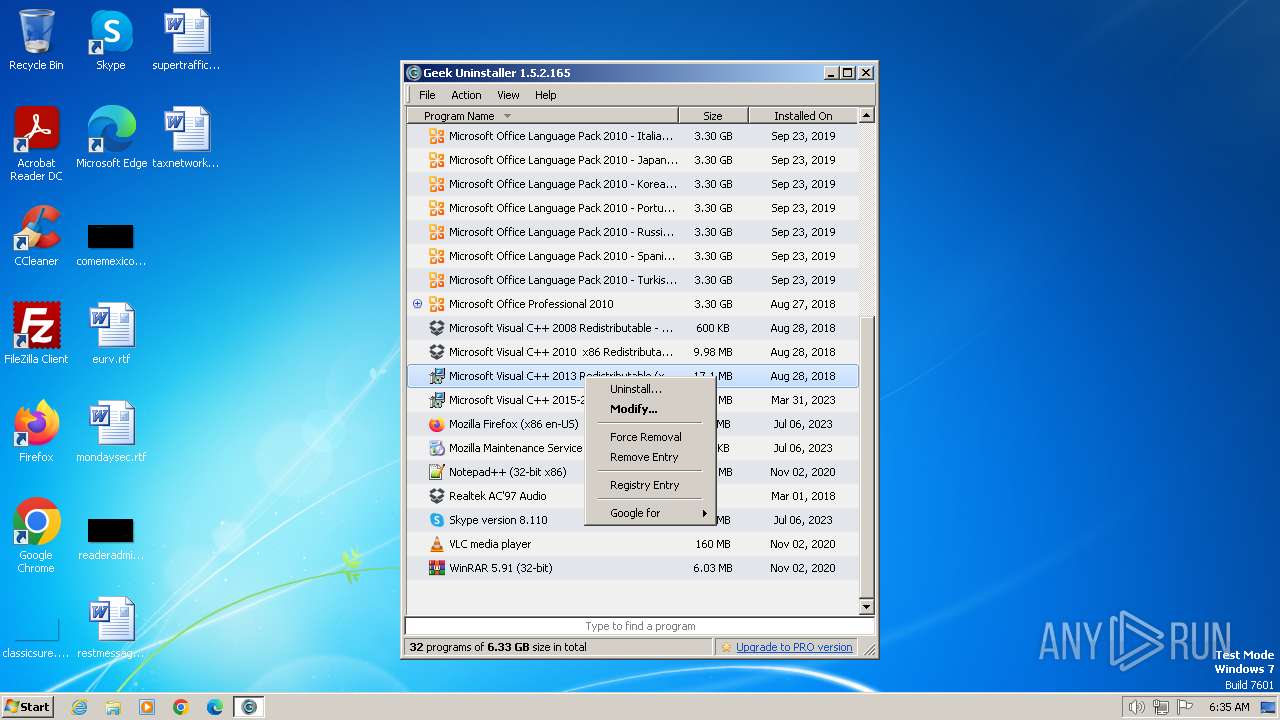Screen dimensions: 1280x720
Task: Select Microsoft Visual C++ 2010 x86 Redistributable row
Action: [633, 352]
